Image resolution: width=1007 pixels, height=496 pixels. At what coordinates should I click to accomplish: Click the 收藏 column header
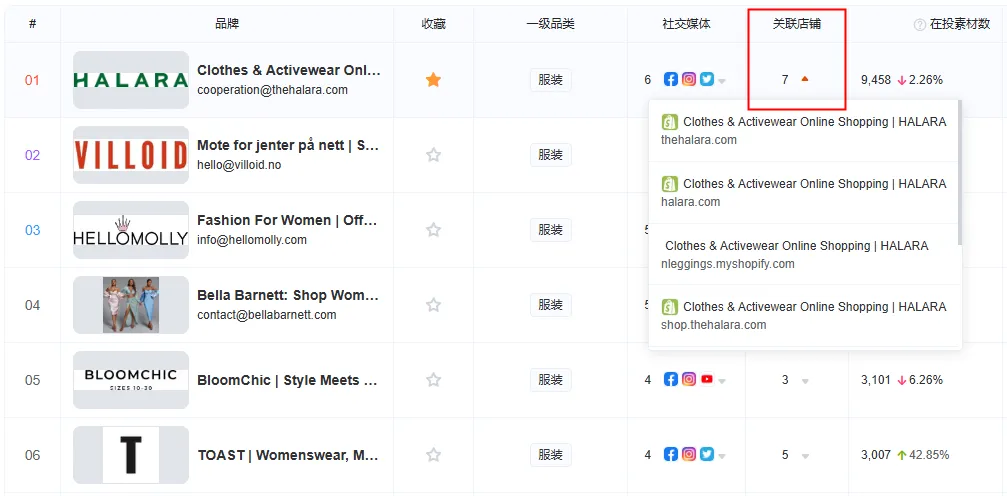point(433,24)
